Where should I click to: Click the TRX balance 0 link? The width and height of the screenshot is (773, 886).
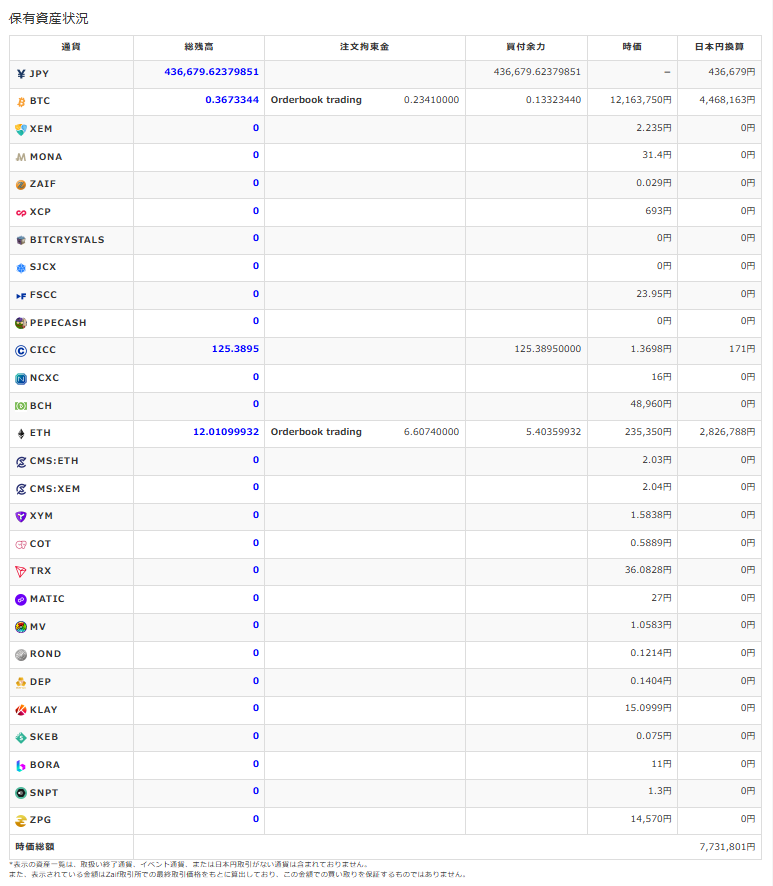(x=256, y=570)
